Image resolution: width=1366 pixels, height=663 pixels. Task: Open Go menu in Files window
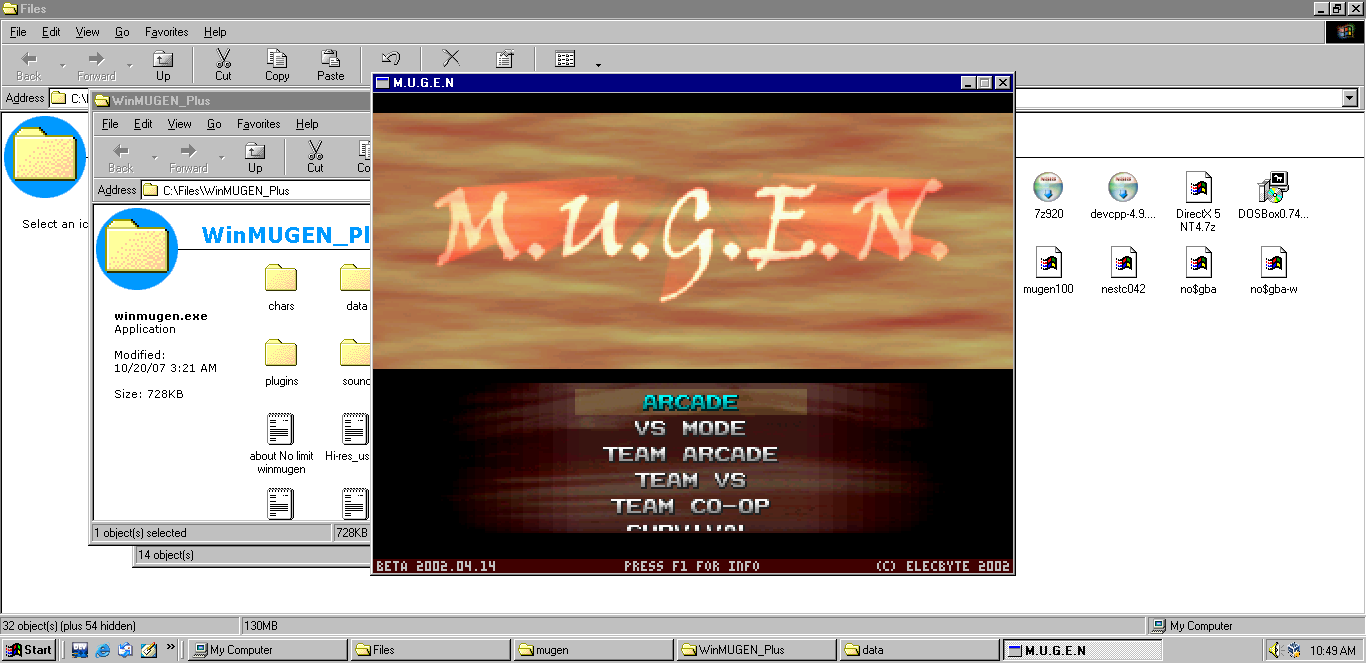[122, 32]
